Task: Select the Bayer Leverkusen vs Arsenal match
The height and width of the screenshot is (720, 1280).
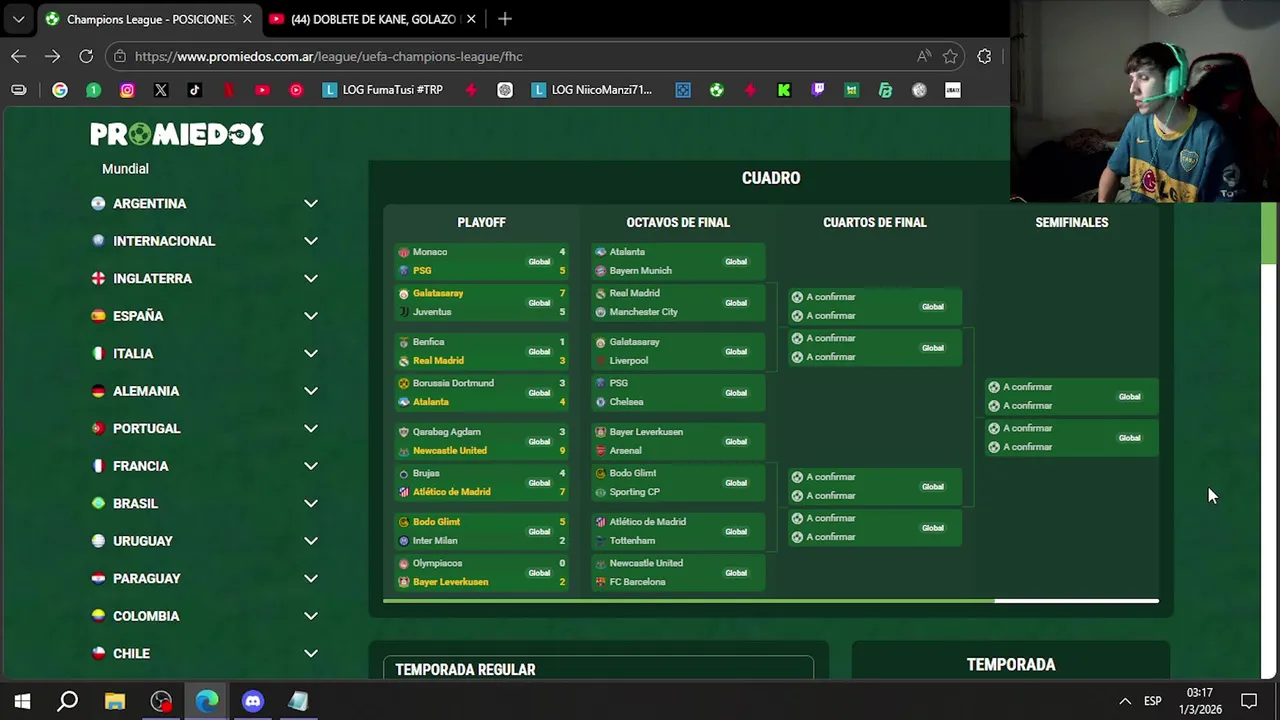Action: (678, 441)
